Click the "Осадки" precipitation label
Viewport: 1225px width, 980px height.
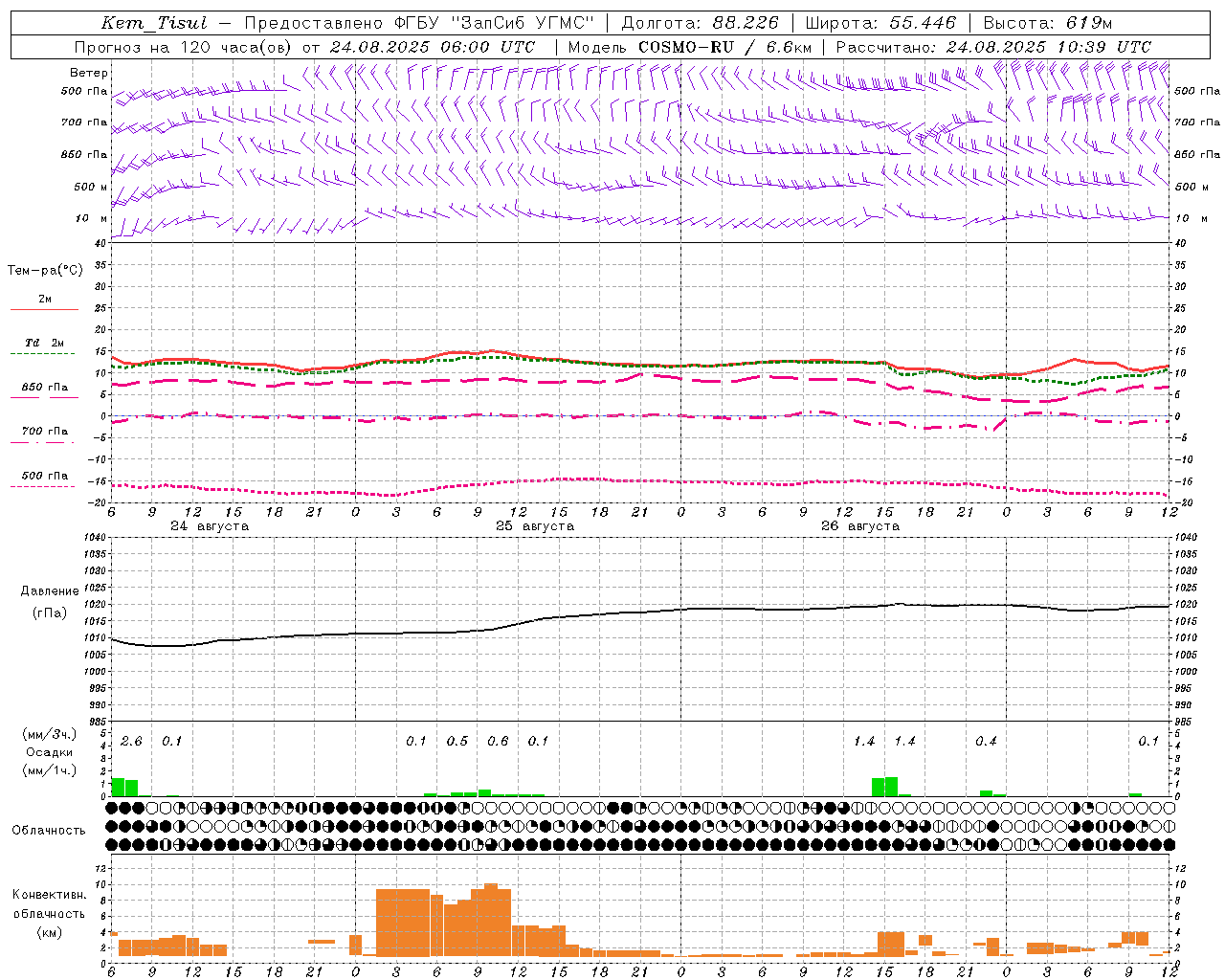coord(50,752)
